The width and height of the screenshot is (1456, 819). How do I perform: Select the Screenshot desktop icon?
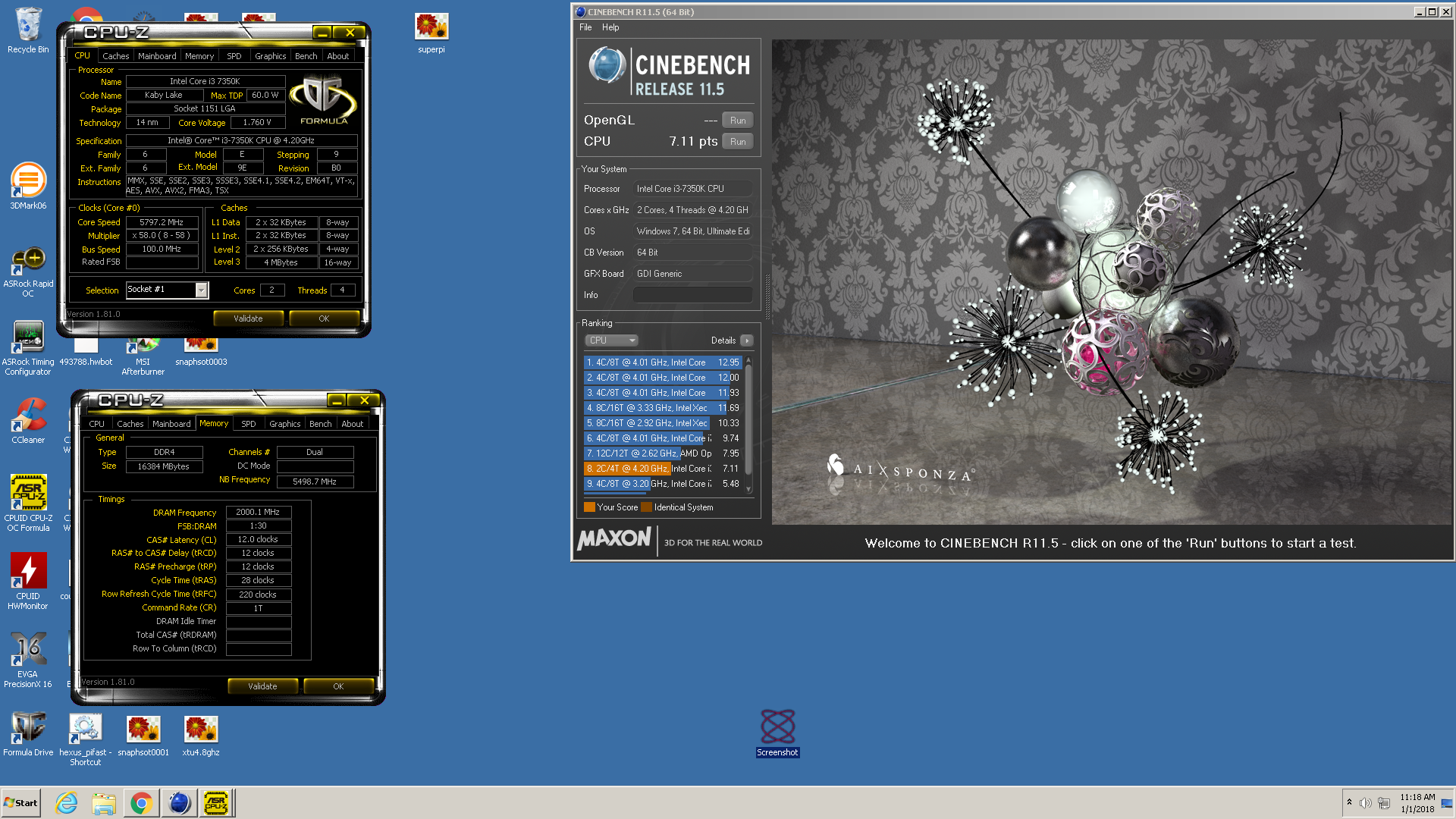click(x=777, y=733)
